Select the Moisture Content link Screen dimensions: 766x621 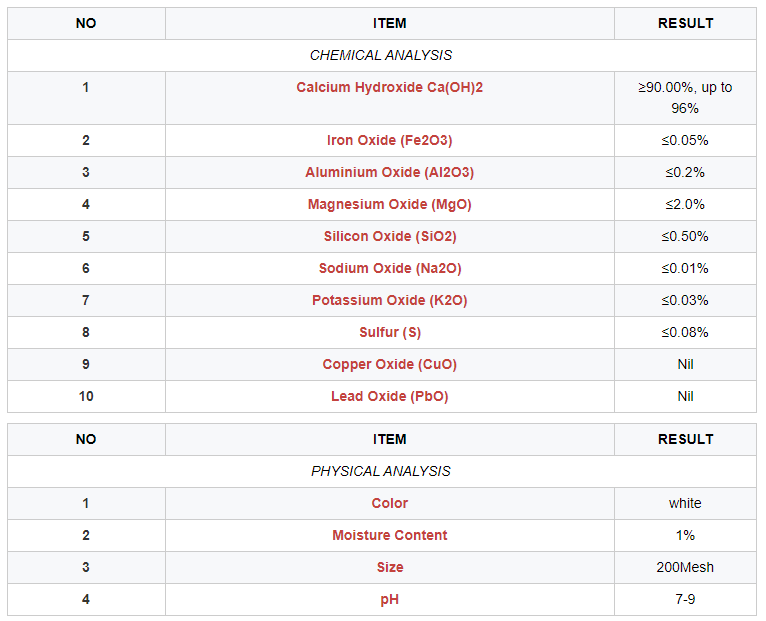coord(389,535)
